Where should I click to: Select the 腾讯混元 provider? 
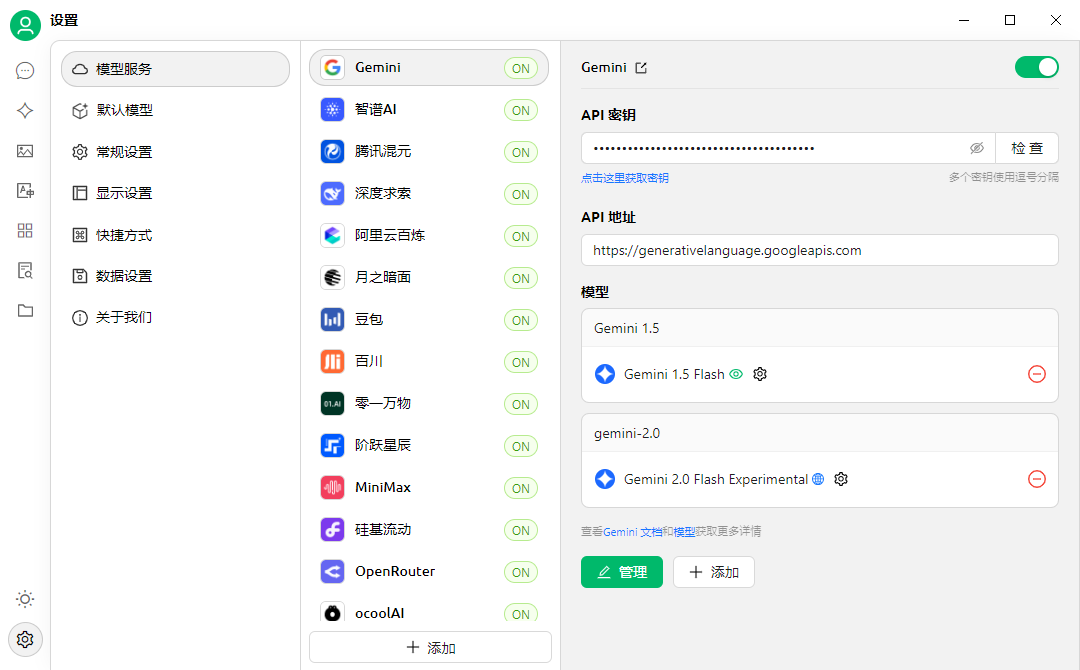click(428, 151)
